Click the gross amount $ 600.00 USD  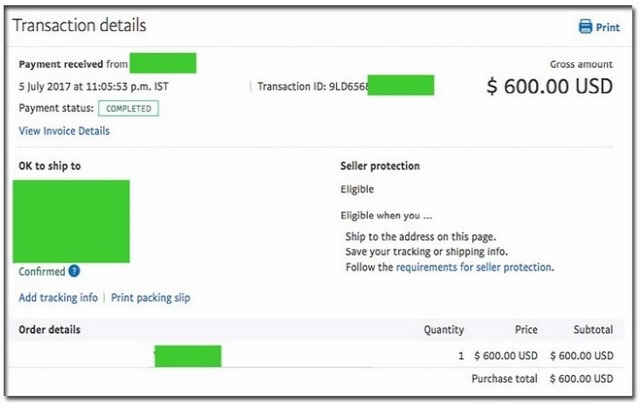click(549, 87)
